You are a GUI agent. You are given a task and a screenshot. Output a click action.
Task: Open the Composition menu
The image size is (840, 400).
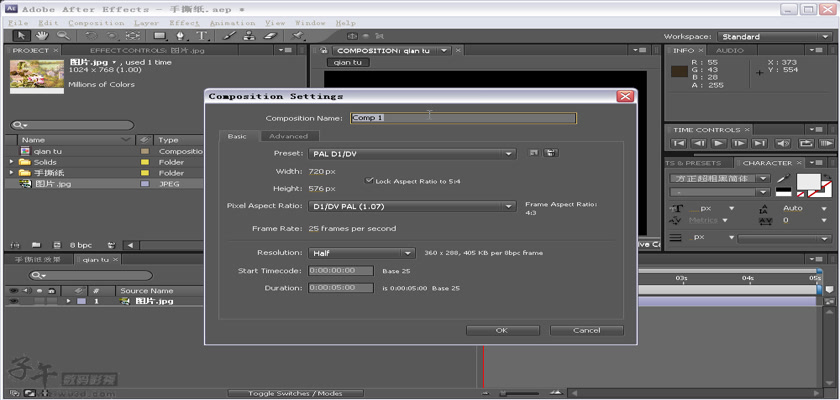pyautogui.click(x=96, y=23)
